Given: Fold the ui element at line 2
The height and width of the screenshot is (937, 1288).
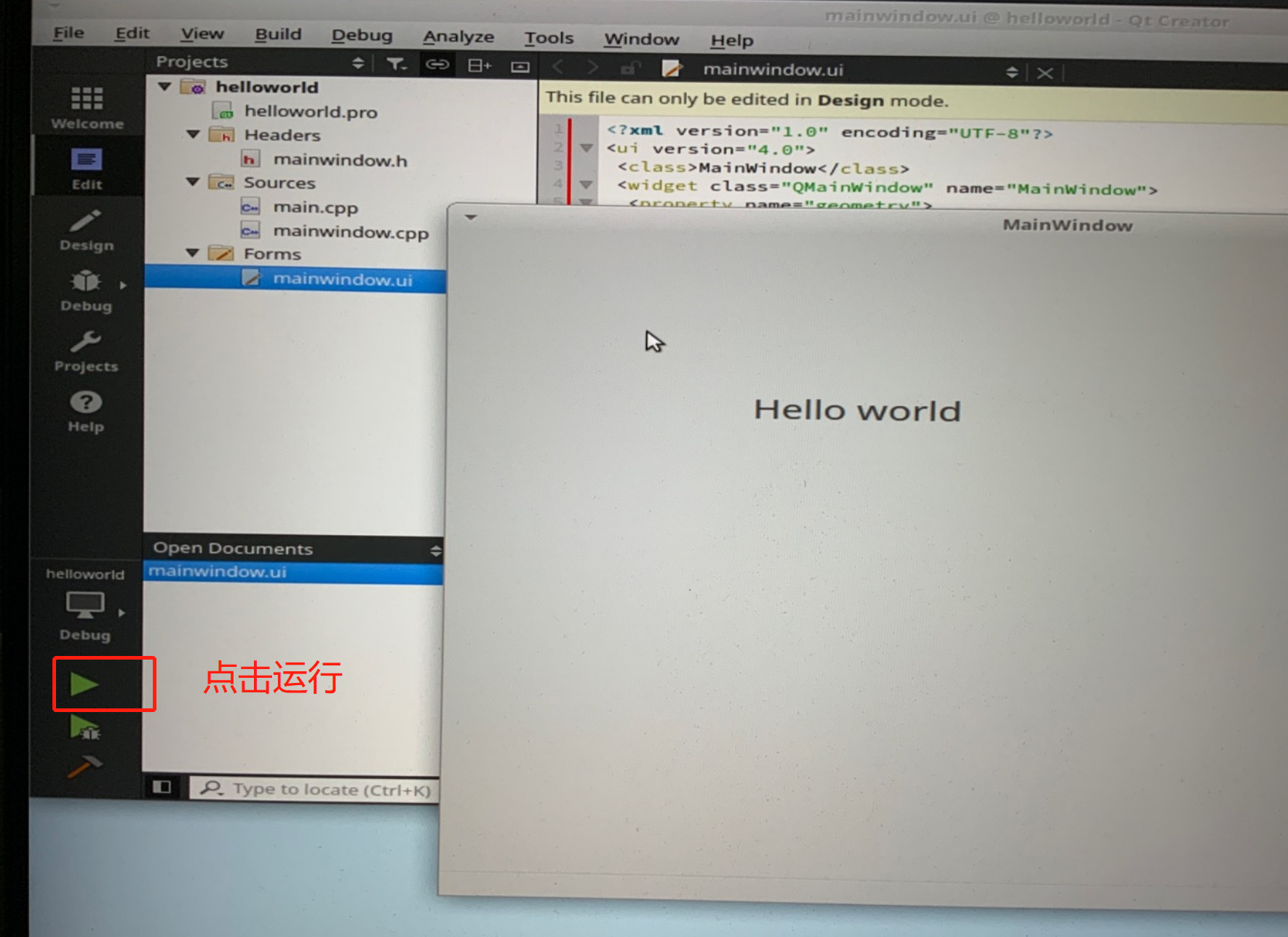Looking at the screenshot, I should click(x=587, y=148).
